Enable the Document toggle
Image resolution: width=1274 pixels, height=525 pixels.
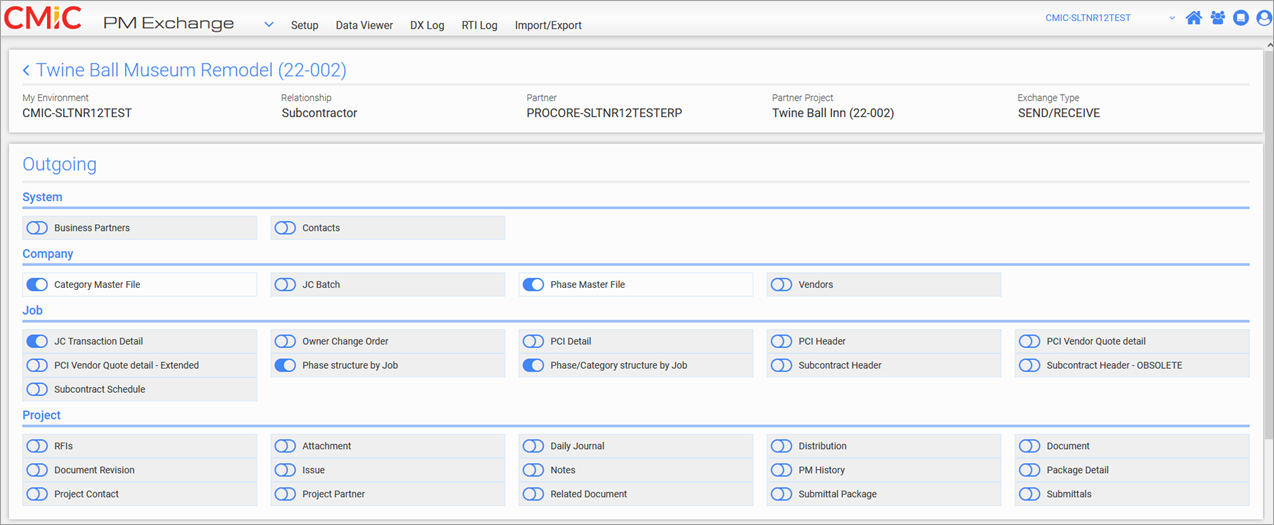1029,446
